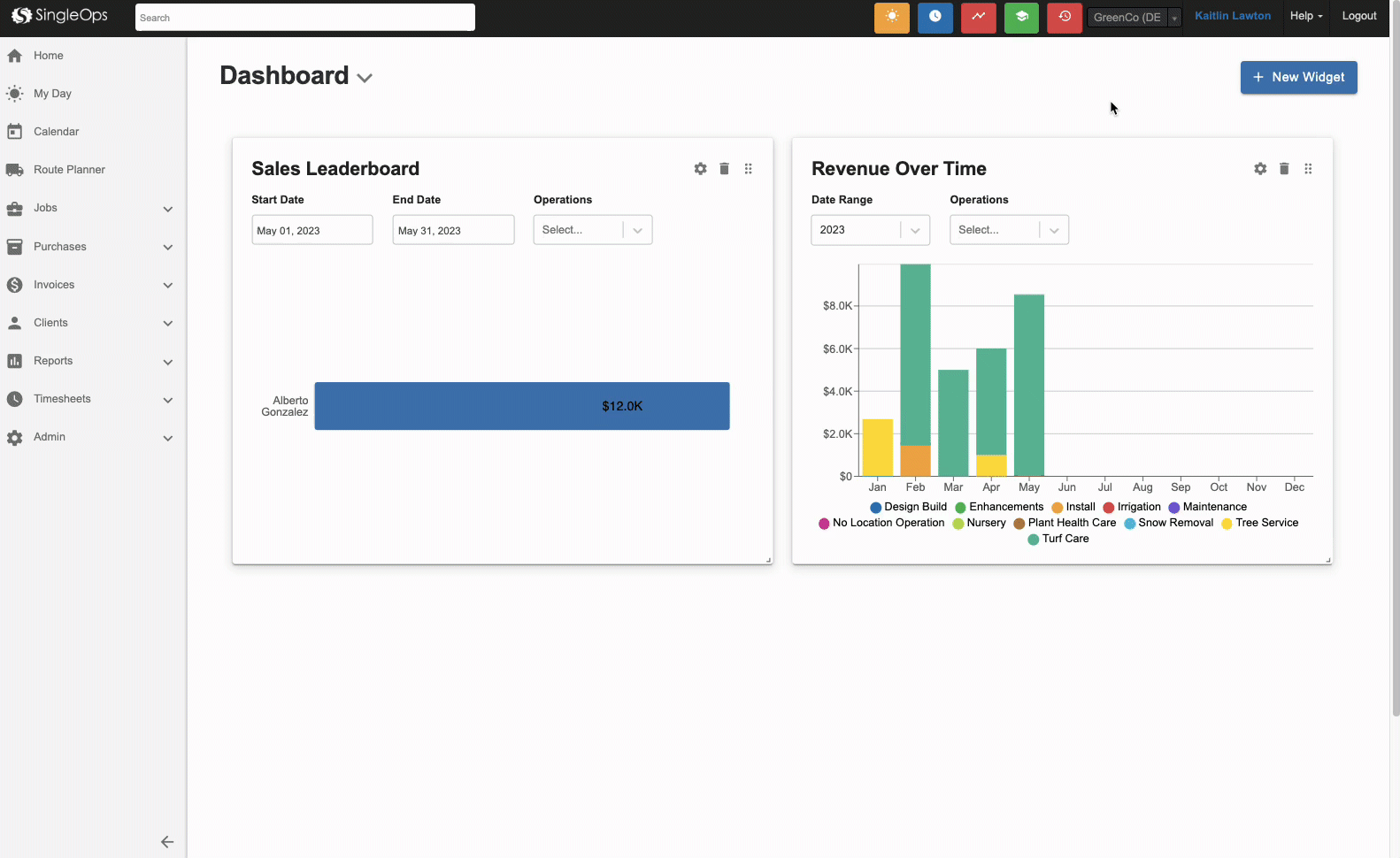The image size is (1400, 858).
Task: Click the Start Date input field
Action: coord(312,230)
